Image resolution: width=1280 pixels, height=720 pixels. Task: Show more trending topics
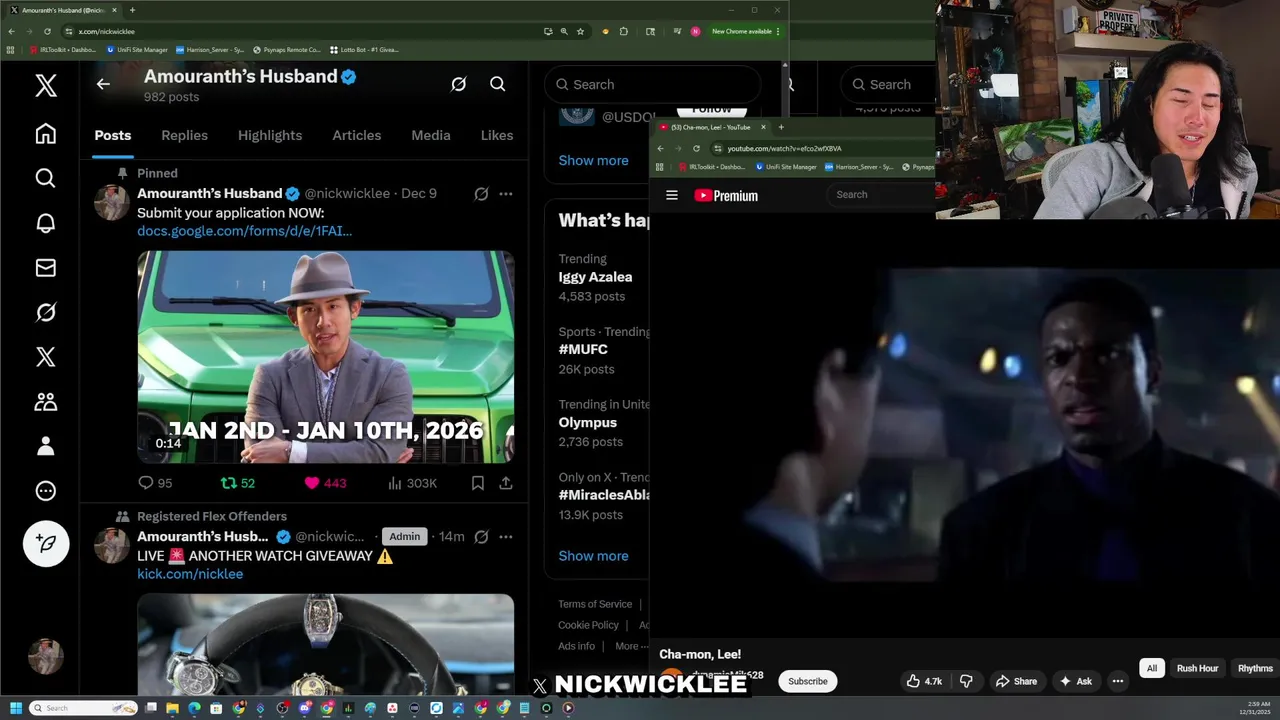pos(593,556)
